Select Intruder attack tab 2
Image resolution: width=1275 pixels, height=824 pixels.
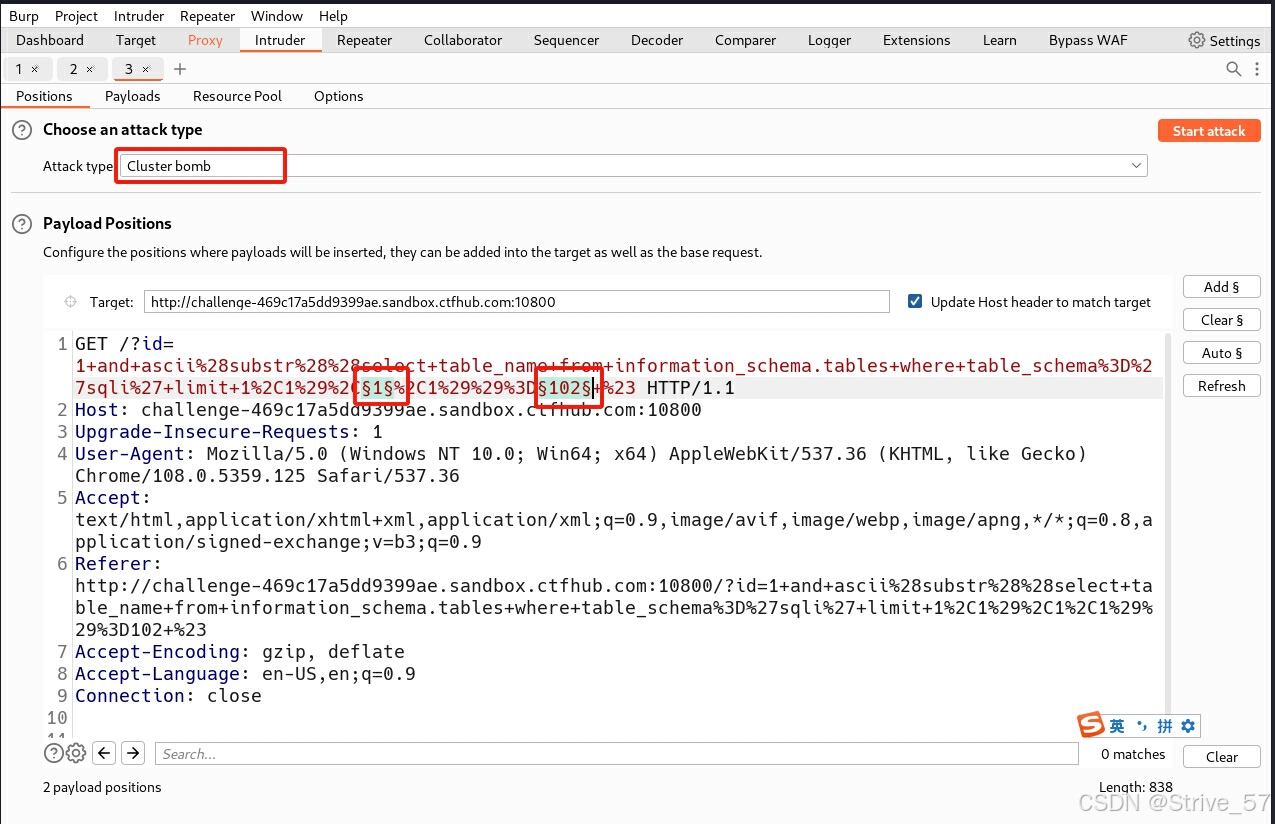73,69
